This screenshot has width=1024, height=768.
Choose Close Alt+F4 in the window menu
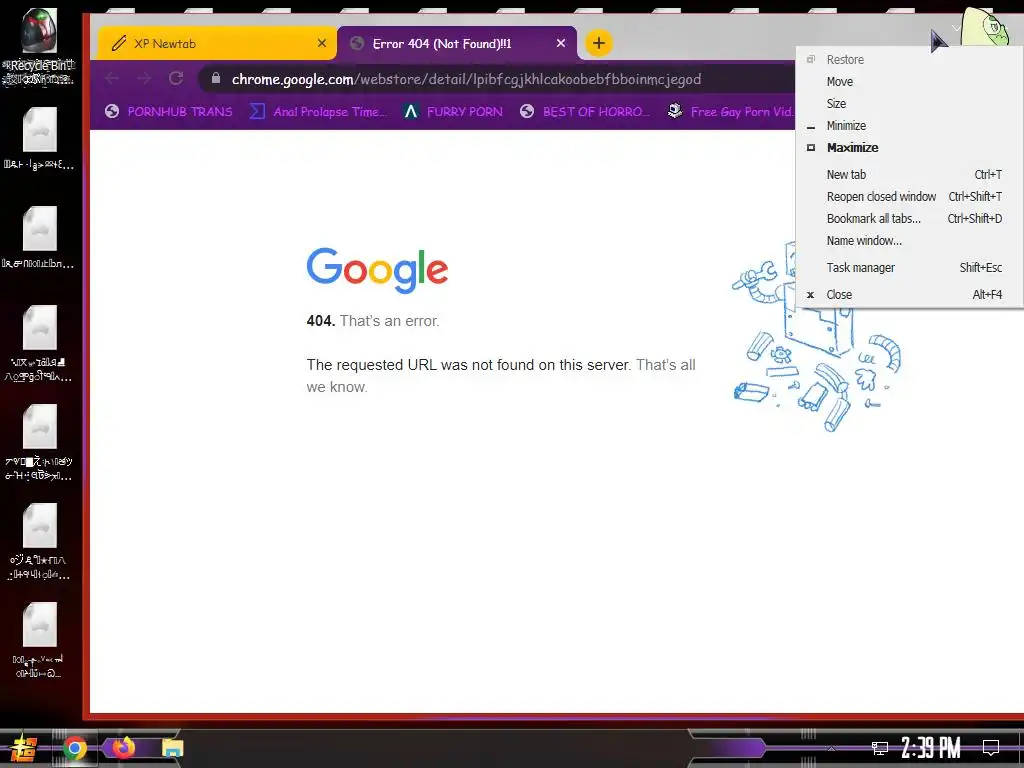909,295
